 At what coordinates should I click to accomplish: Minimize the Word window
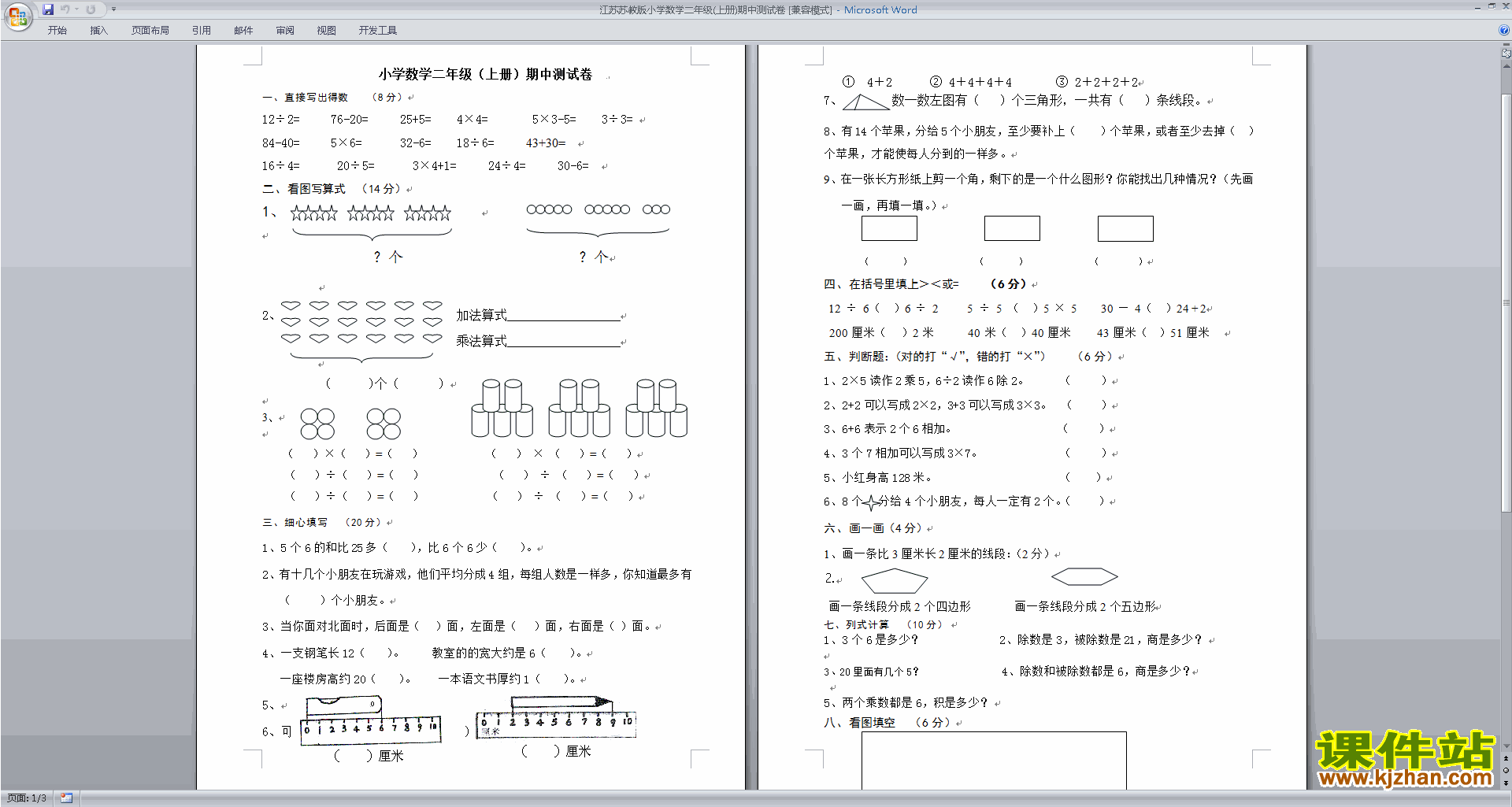1477,7
